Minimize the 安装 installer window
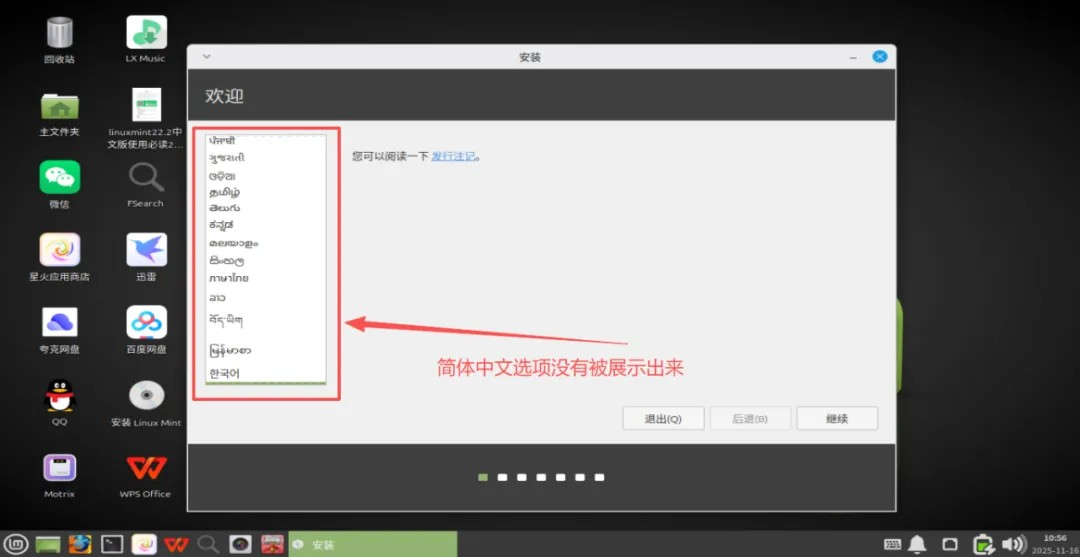1080x557 pixels. click(853, 58)
